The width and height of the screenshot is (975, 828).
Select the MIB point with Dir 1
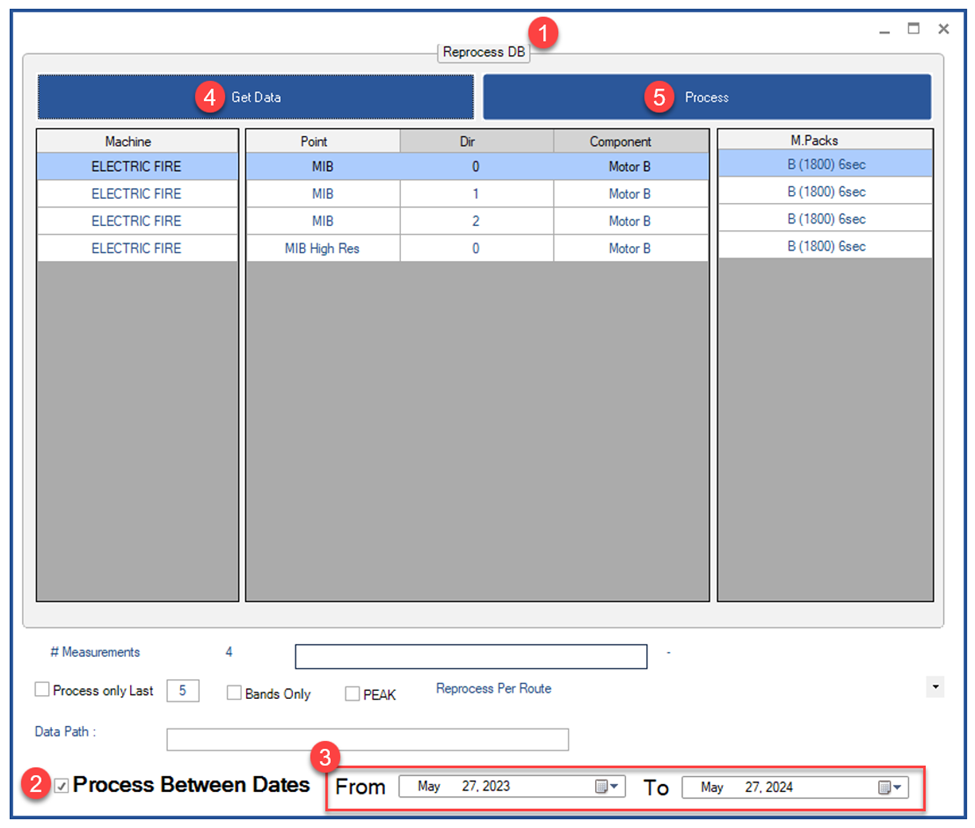coord(323,194)
